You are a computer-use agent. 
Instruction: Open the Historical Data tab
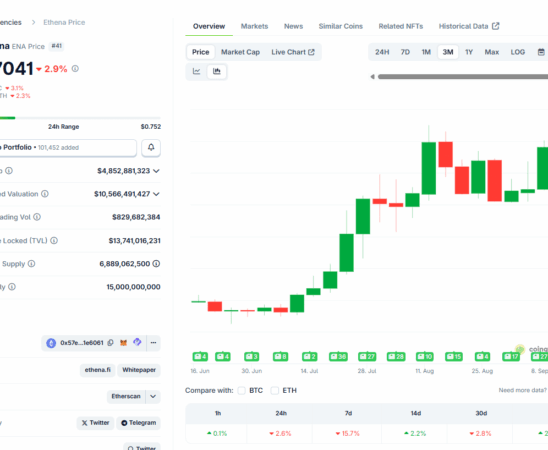click(469, 26)
